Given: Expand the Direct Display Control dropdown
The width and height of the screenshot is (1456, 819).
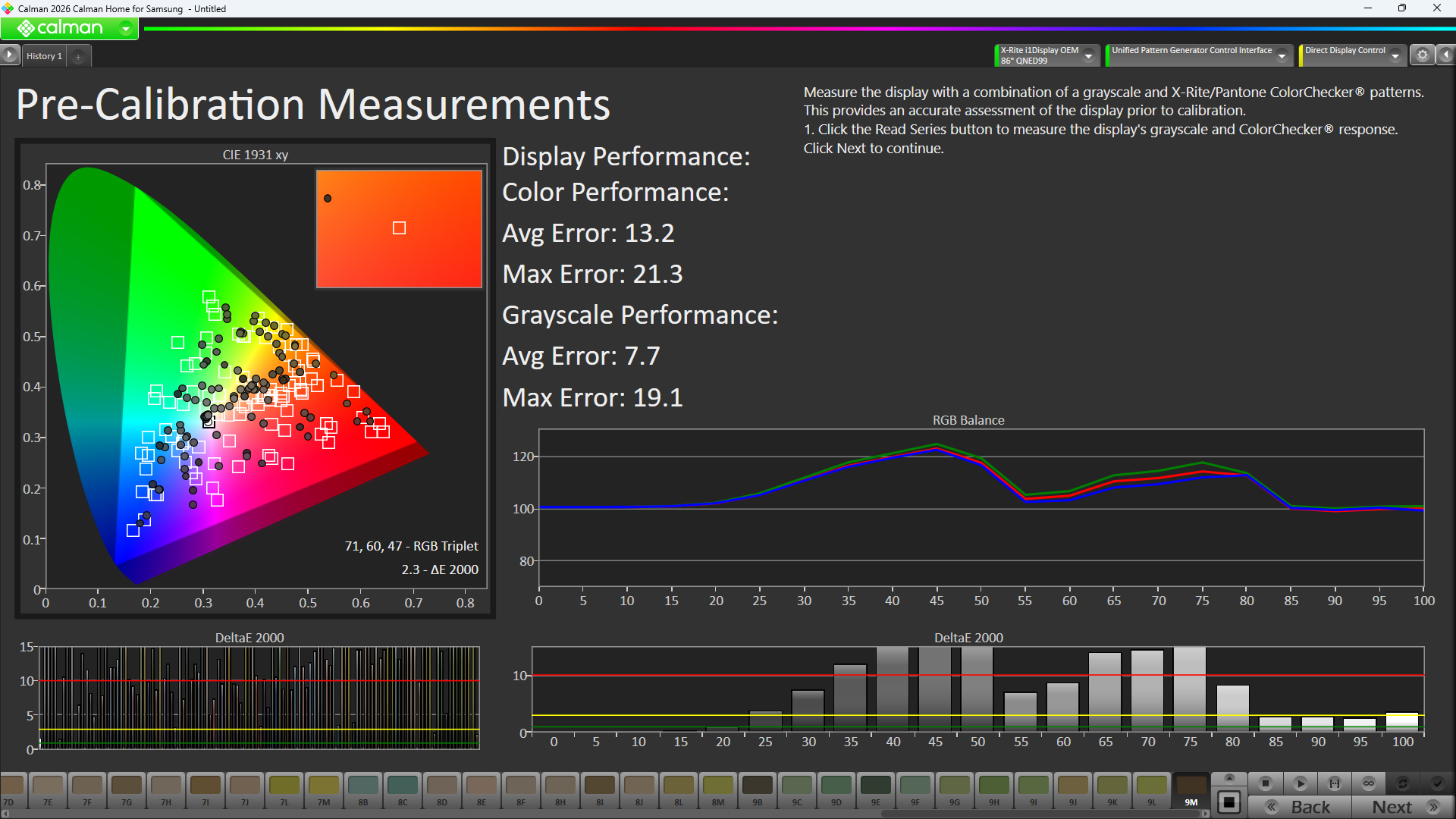Looking at the screenshot, I should 1395,55.
